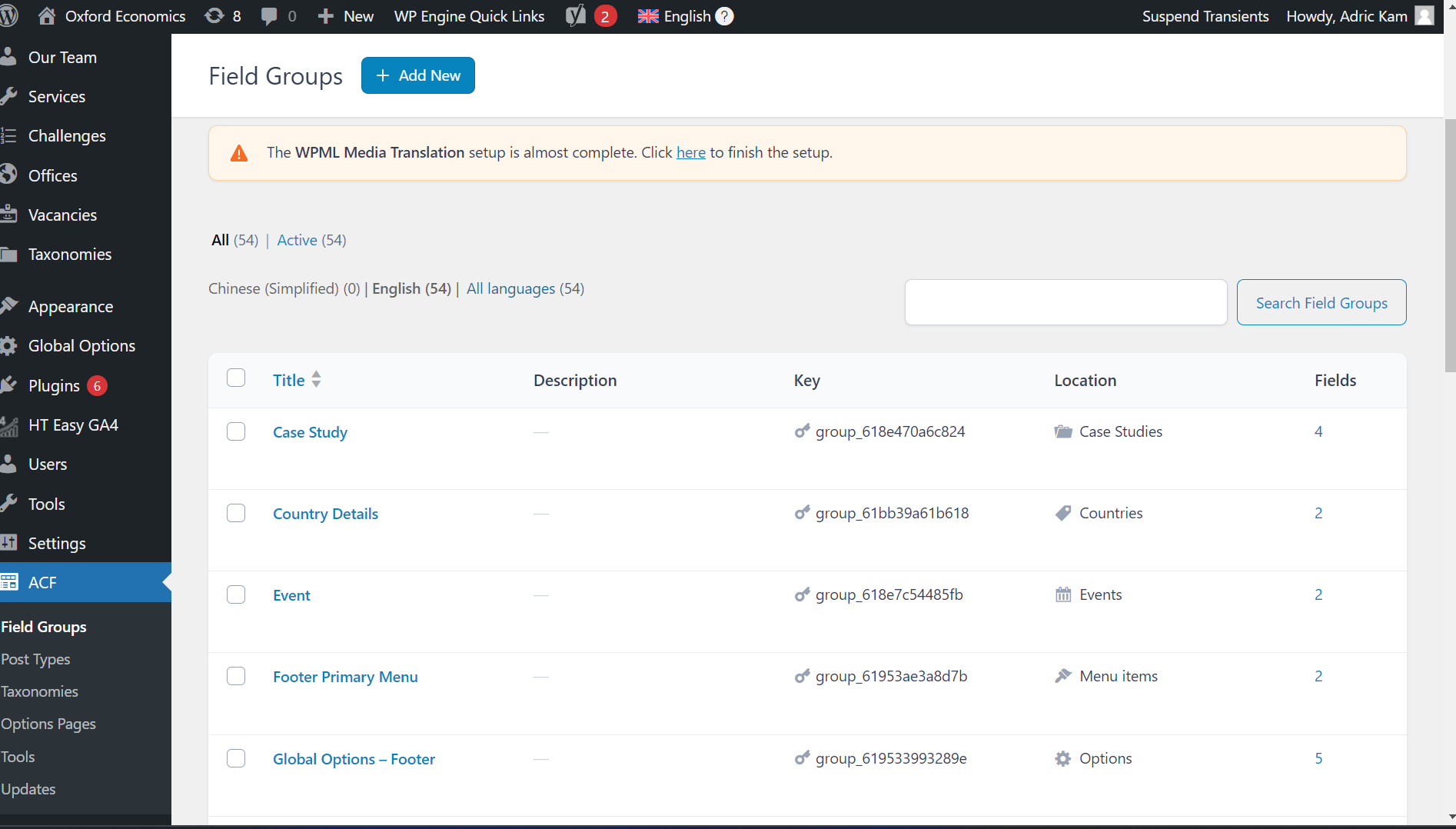Screen dimensions: 1456x829
Task: Click the Global Options gear icon
Action: tap(8, 345)
